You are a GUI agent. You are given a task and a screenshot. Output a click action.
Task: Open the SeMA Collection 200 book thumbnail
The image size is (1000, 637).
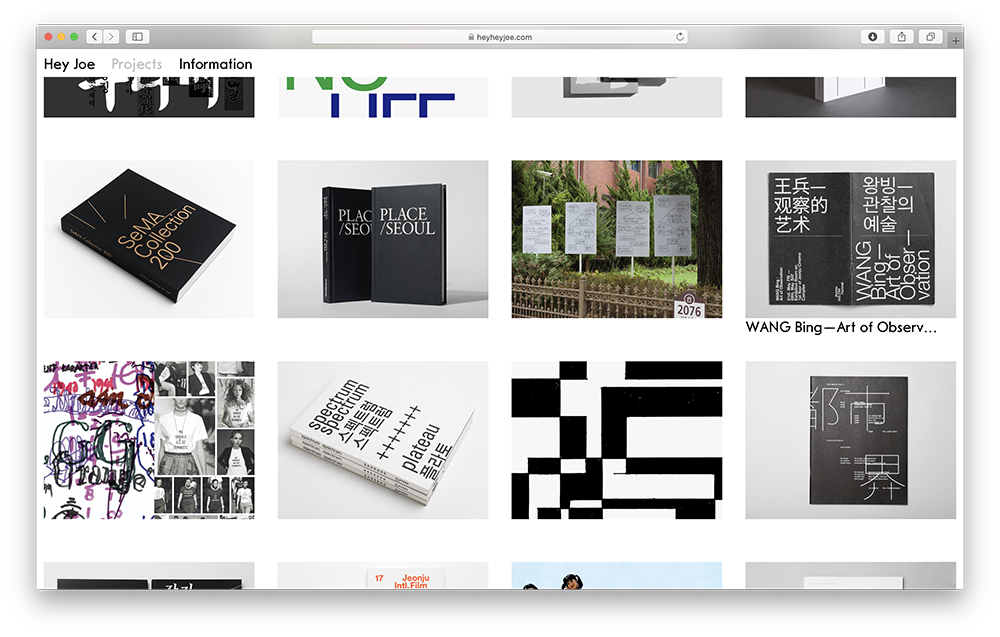pos(149,239)
